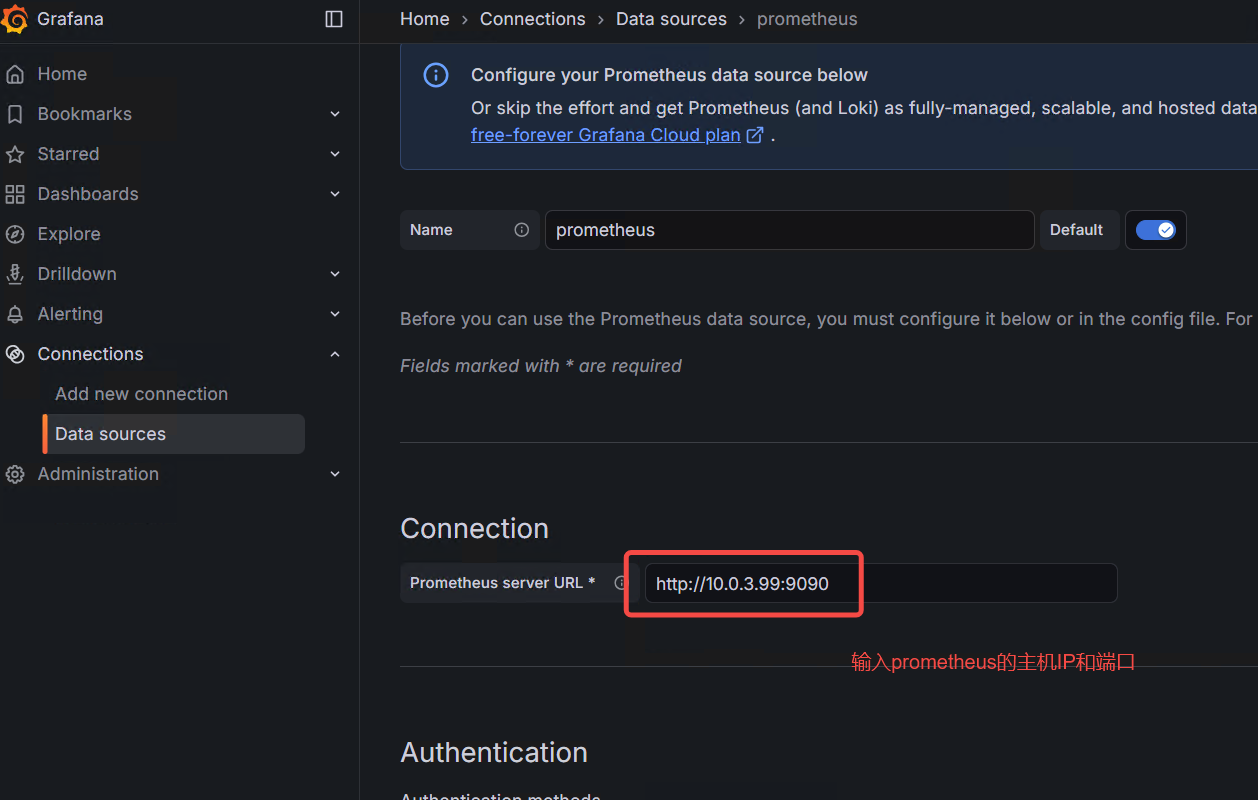Collapse the Connections section chevron
This screenshot has width=1258, height=800.
(335, 354)
